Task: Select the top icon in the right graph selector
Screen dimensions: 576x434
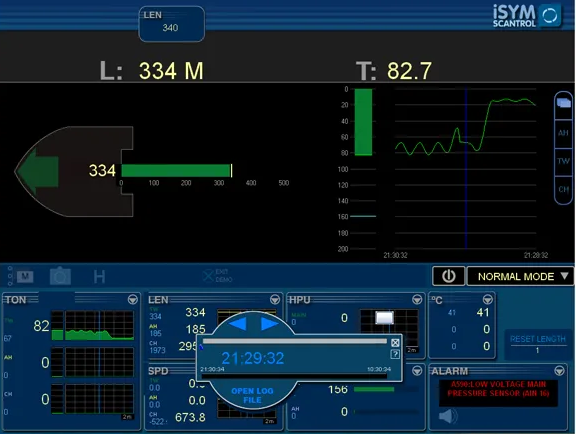Action: click(563, 104)
